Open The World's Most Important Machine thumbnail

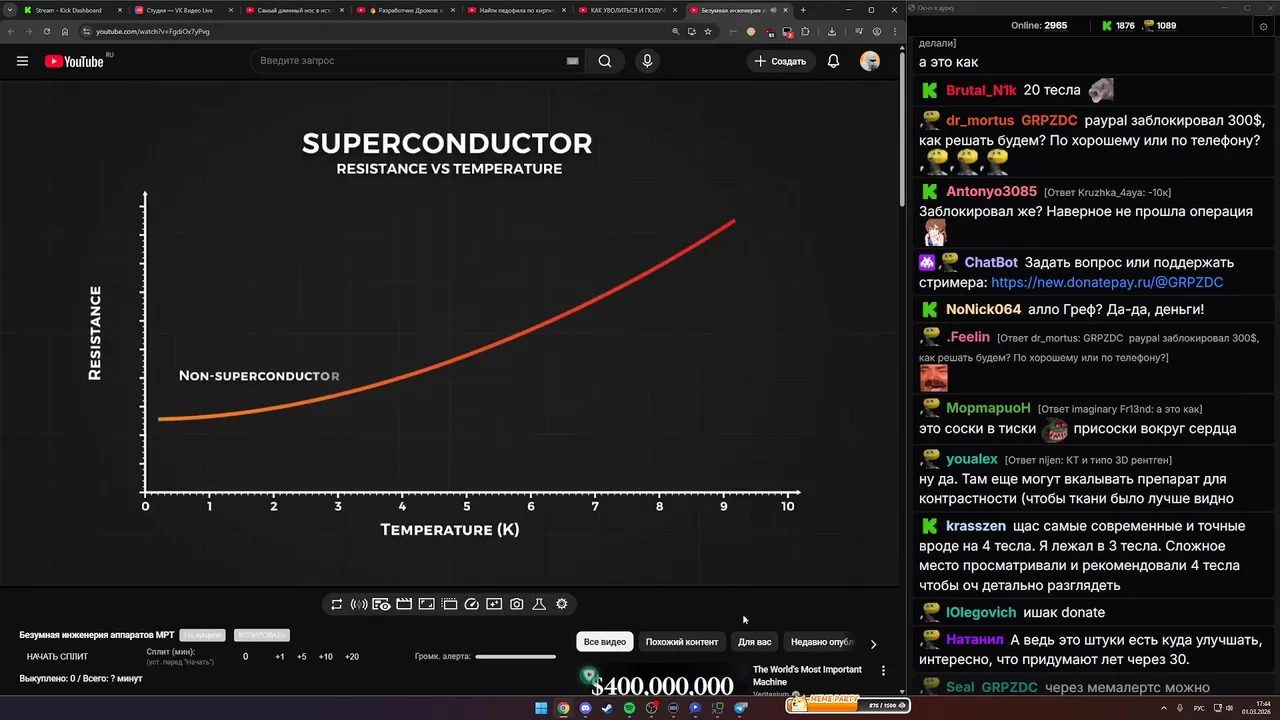click(662, 678)
